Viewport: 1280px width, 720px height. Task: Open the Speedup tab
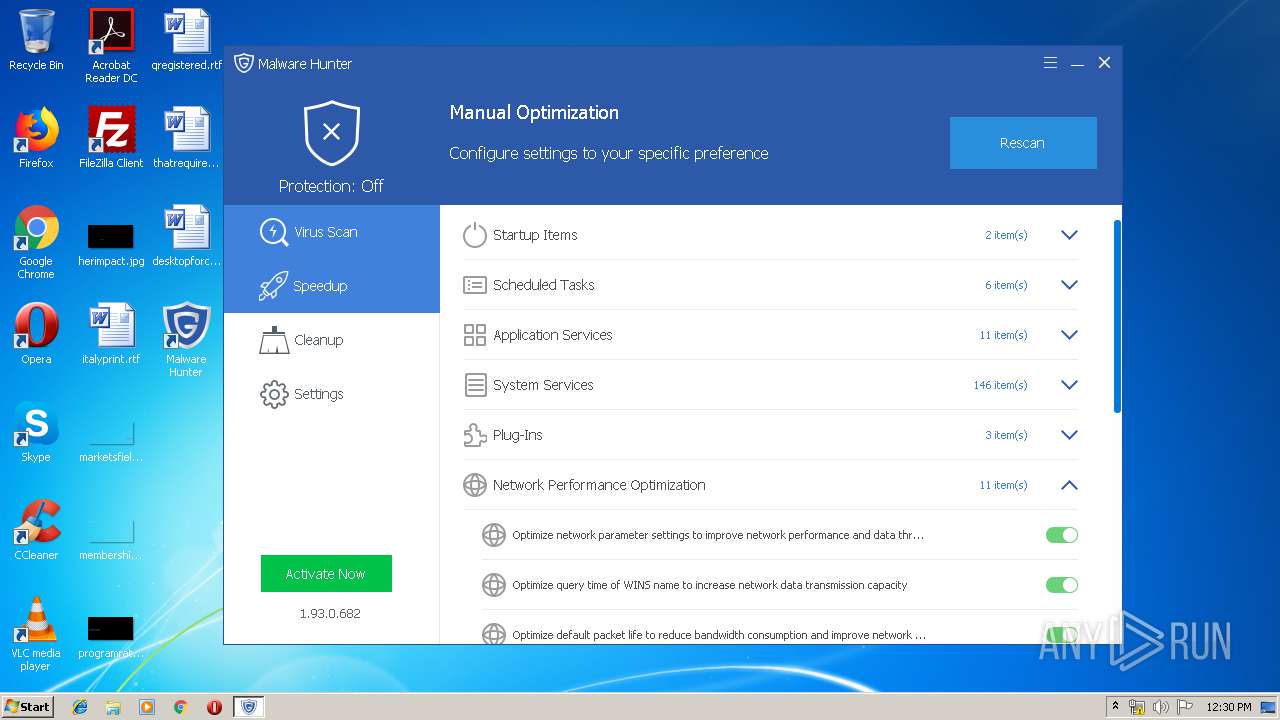point(332,286)
